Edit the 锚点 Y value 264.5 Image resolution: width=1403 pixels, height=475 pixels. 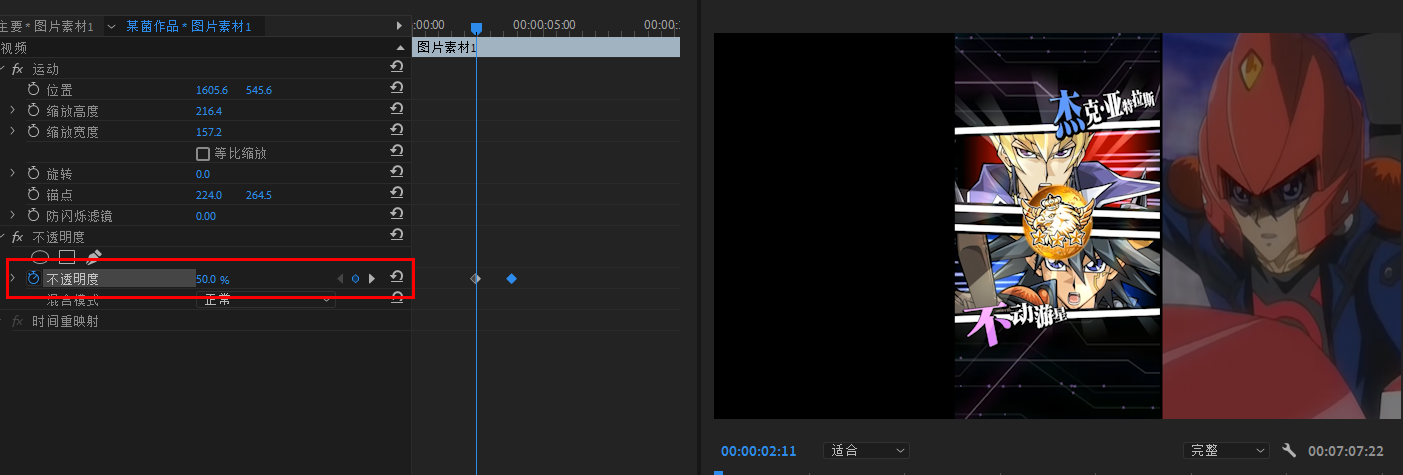click(259, 195)
